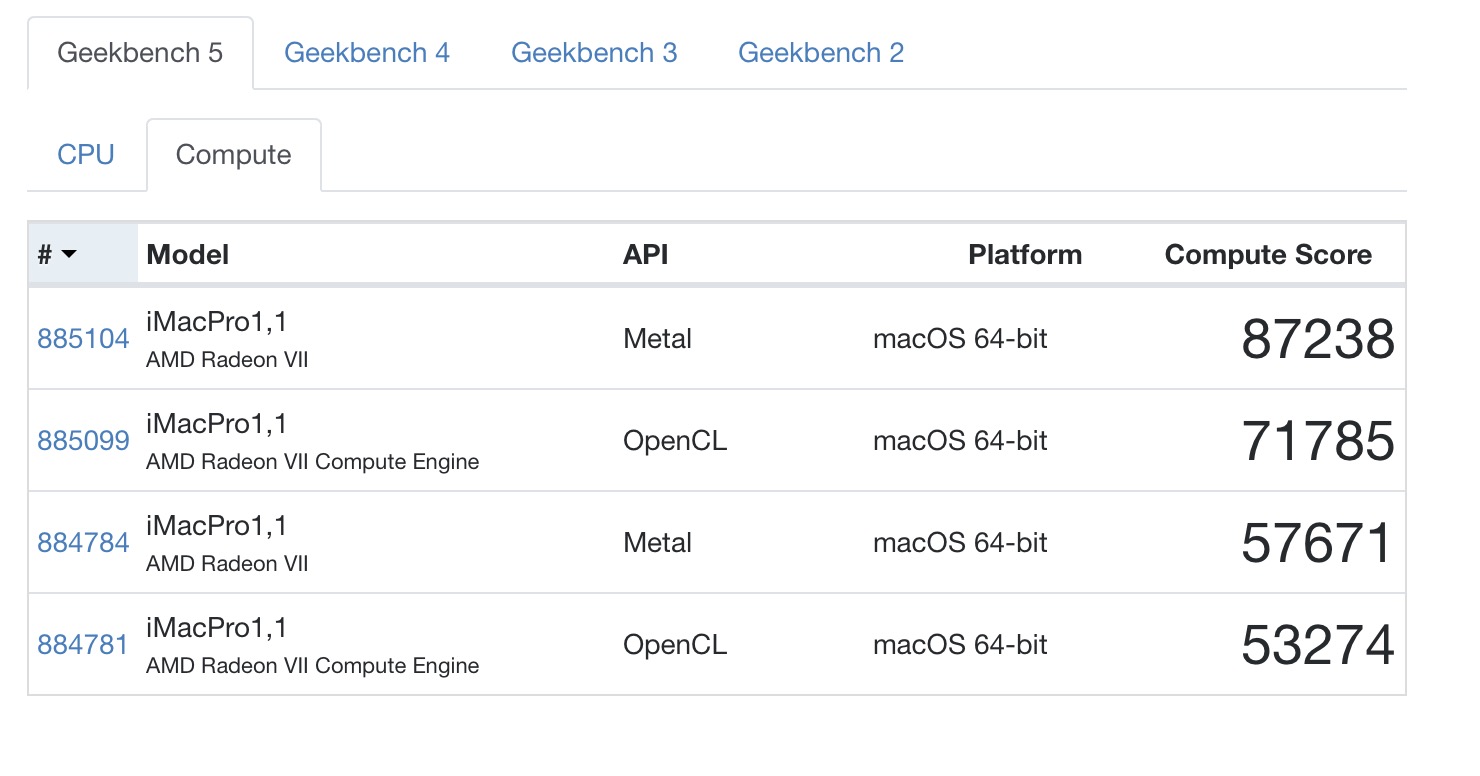Select the Geekbench 2 tab
The height and width of the screenshot is (776, 1480).
pyautogui.click(x=821, y=53)
